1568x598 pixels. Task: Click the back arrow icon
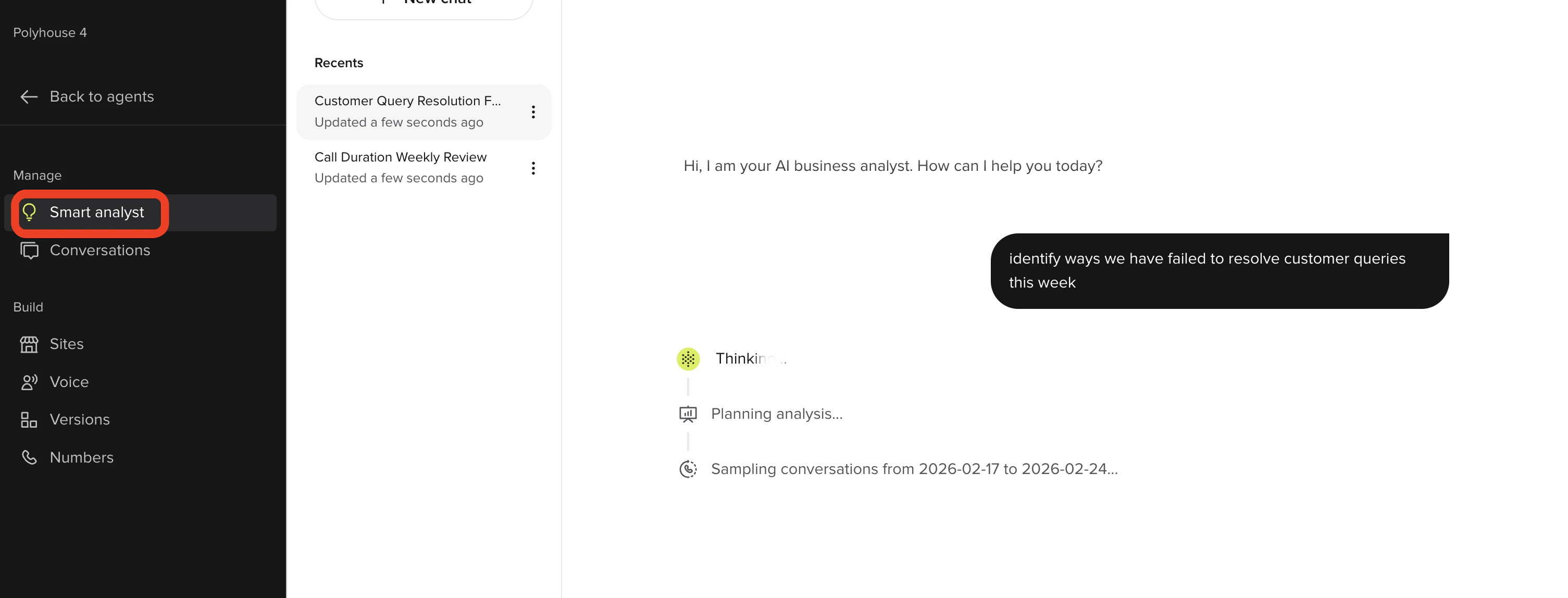(29, 97)
